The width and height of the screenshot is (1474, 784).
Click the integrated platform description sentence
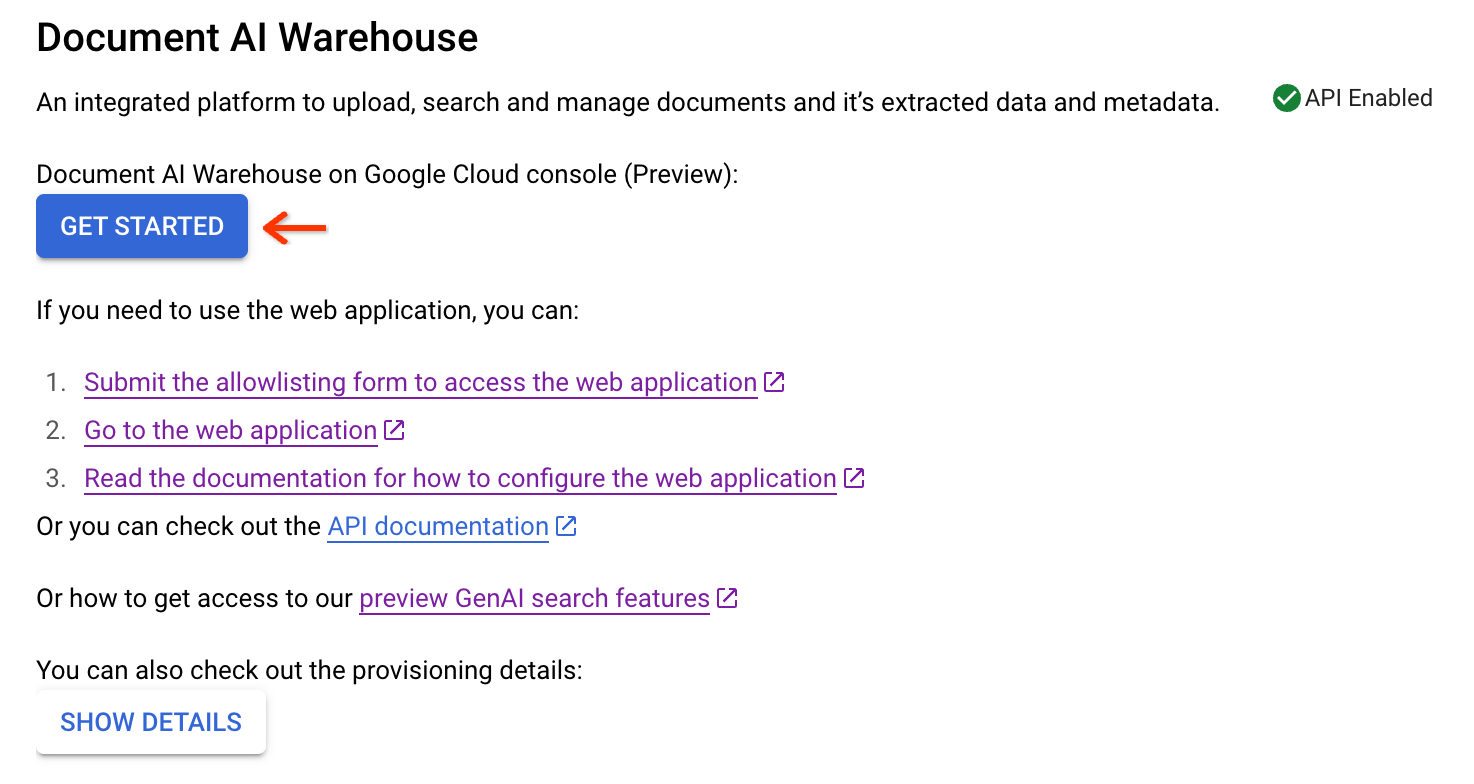coord(627,102)
